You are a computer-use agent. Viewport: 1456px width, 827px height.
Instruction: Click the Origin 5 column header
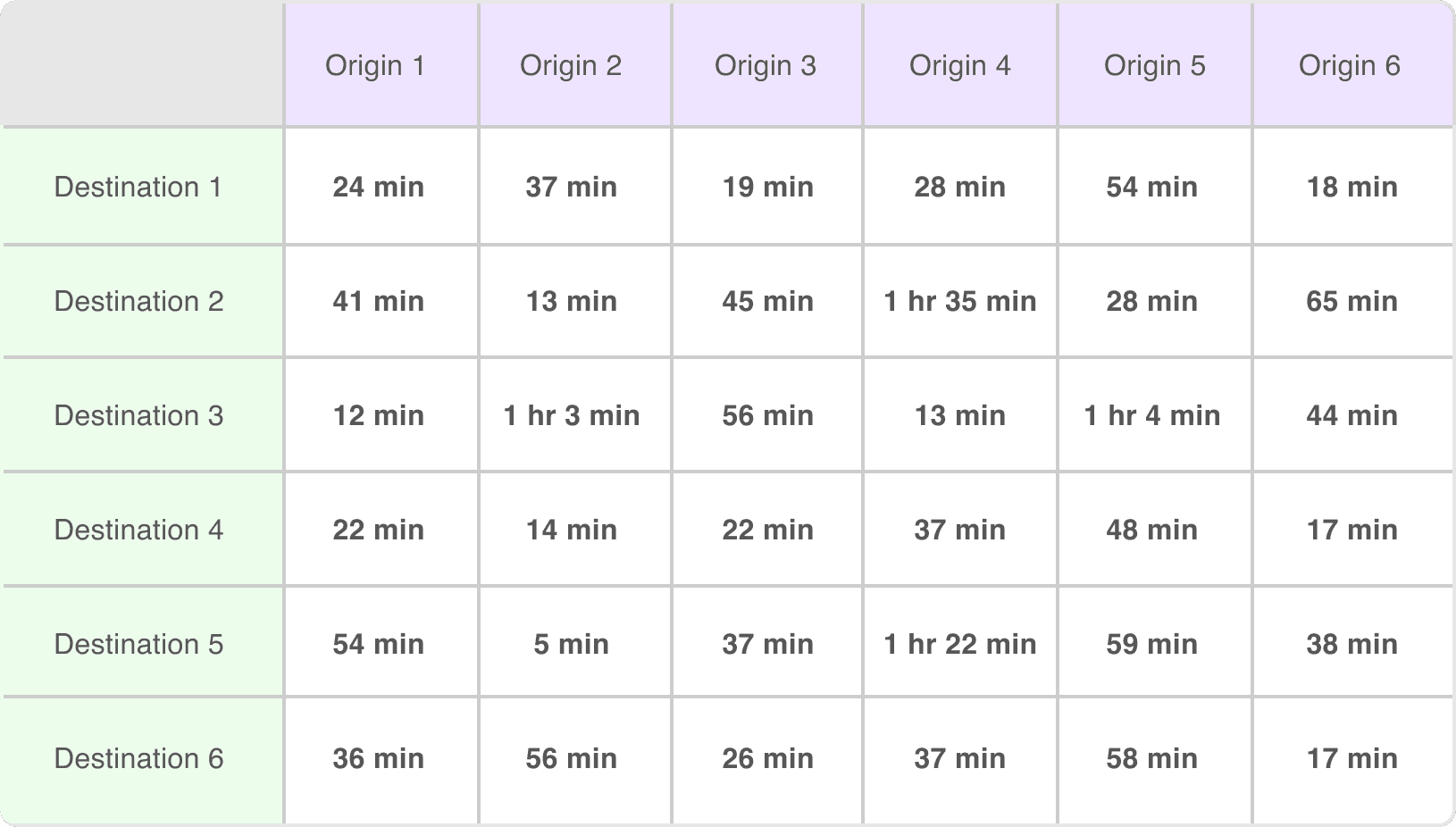[1155, 65]
